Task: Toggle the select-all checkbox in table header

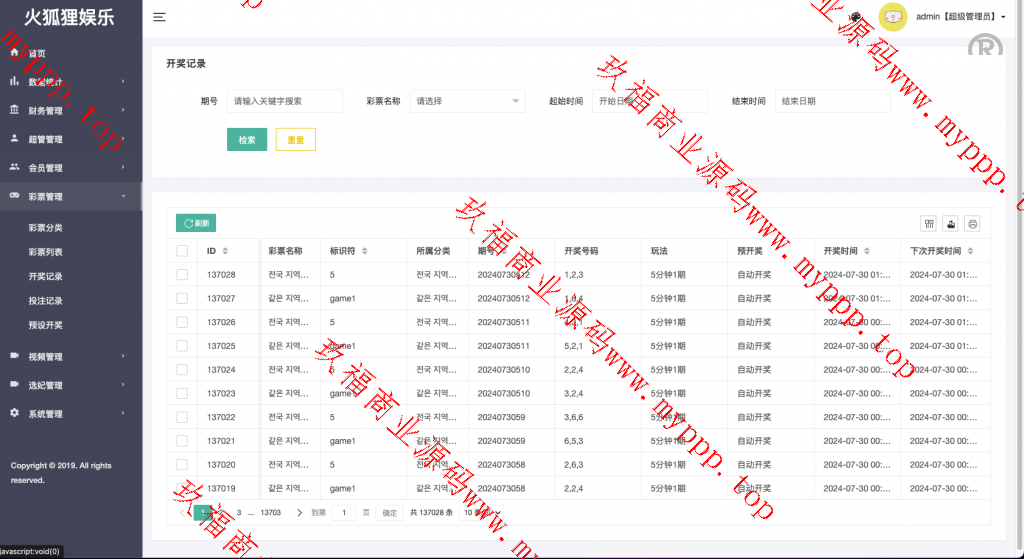Action: 182,251
